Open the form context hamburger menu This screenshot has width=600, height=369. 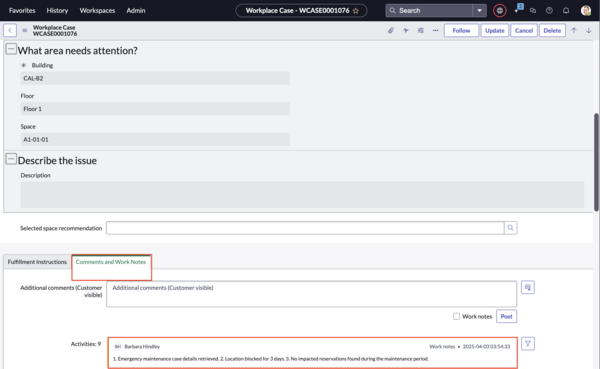tap(25, 30)
